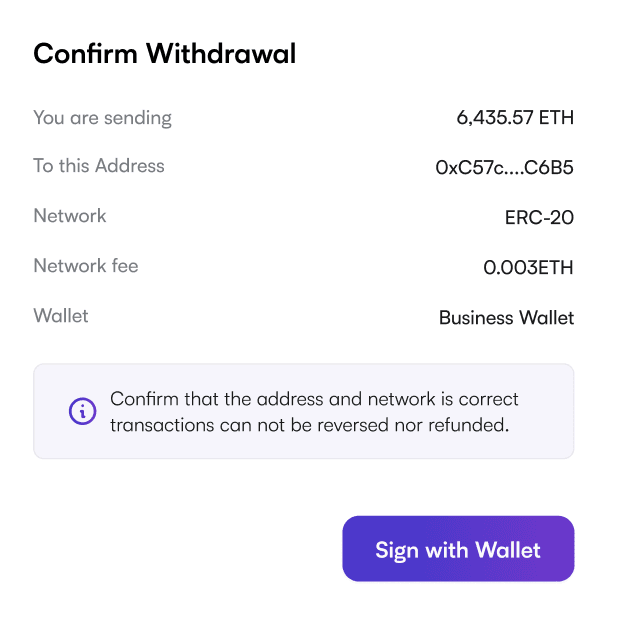
Task: Click the "Network fee" label
Action: [86, 266]
